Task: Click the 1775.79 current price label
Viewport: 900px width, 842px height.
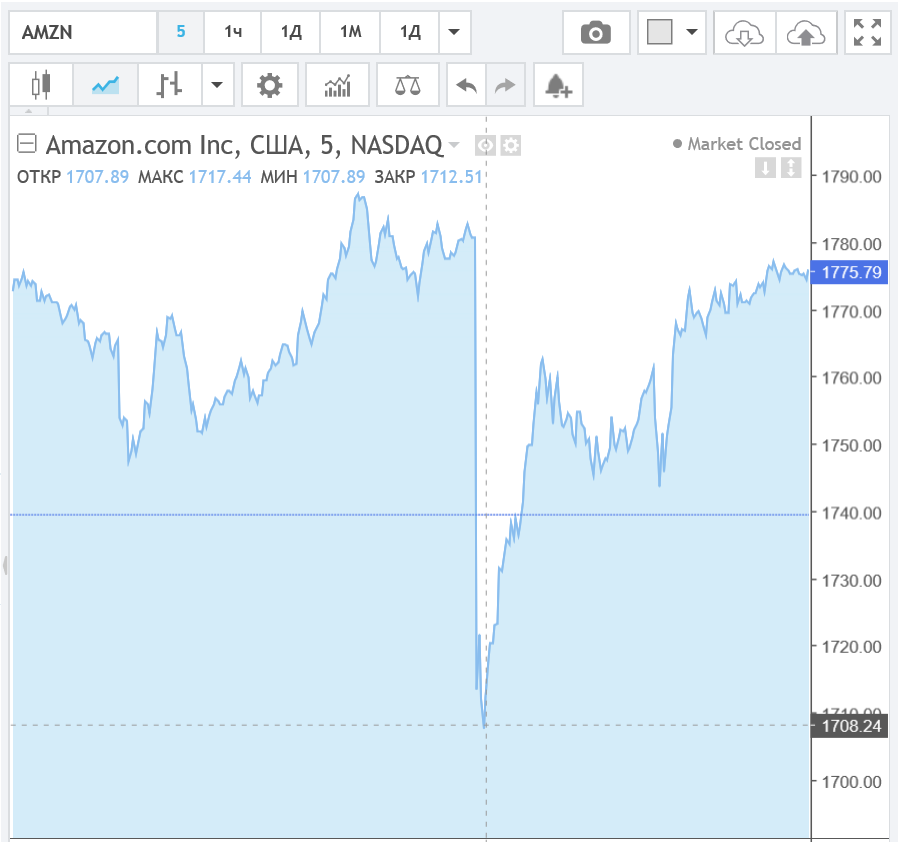Action: pyautogui.click(x=849, y=271)
